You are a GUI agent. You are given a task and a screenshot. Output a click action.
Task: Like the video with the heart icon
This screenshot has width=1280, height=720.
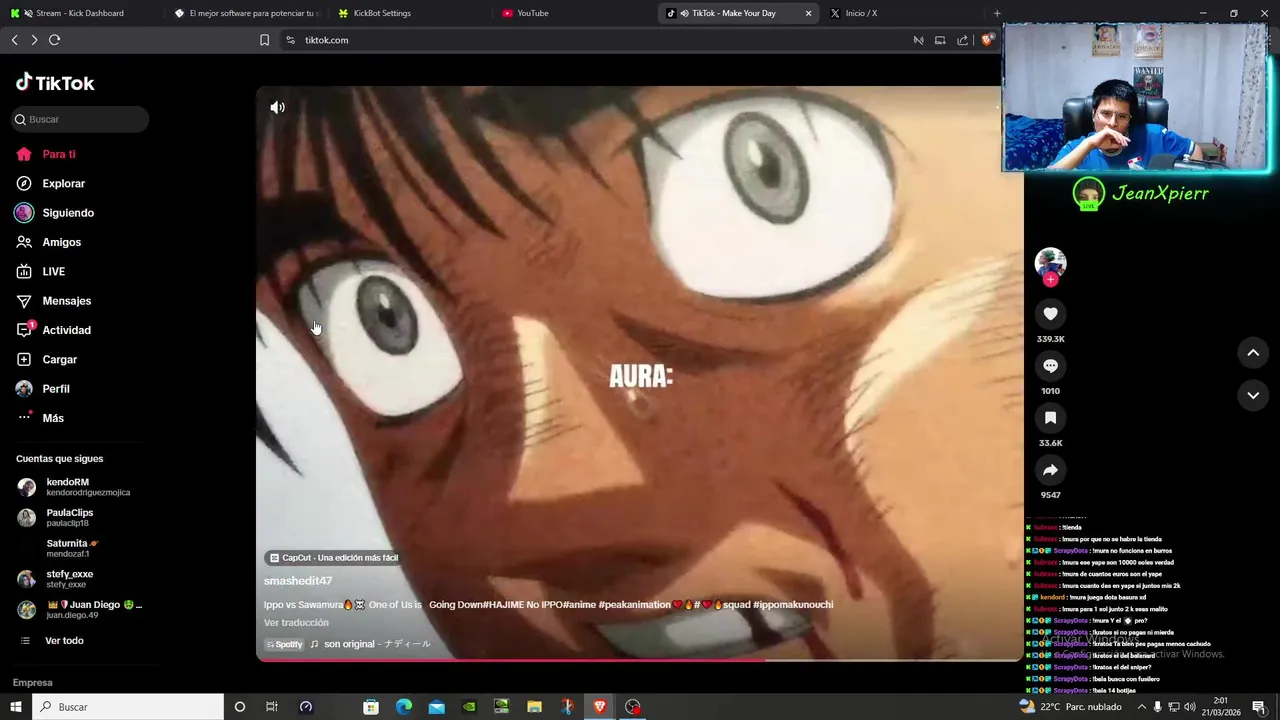[x=1050, y=314]
